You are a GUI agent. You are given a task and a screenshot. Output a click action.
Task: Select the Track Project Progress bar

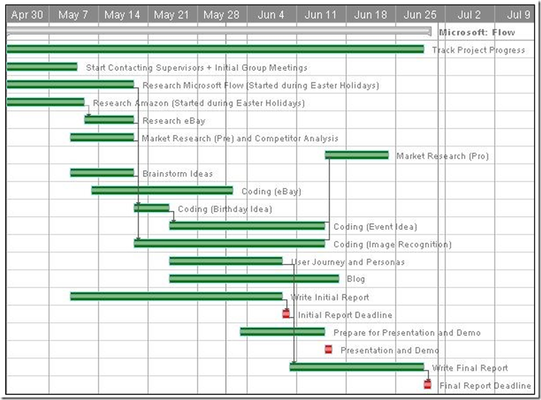pos(215,49)
